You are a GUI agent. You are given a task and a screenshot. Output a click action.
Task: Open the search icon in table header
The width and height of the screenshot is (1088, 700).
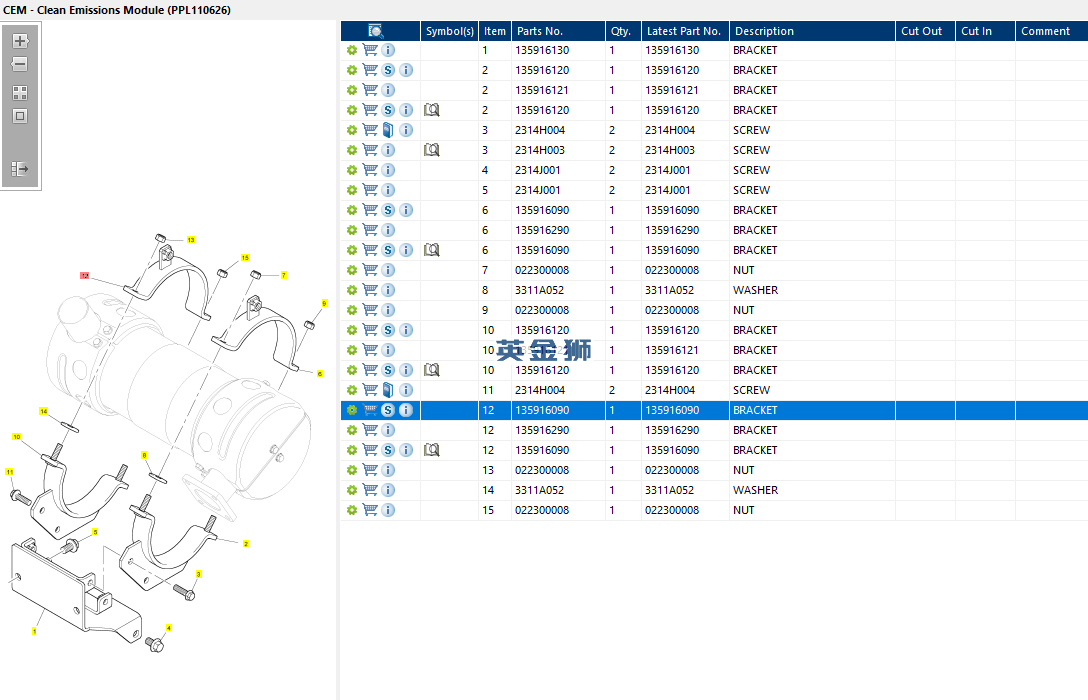coord(375,31)
